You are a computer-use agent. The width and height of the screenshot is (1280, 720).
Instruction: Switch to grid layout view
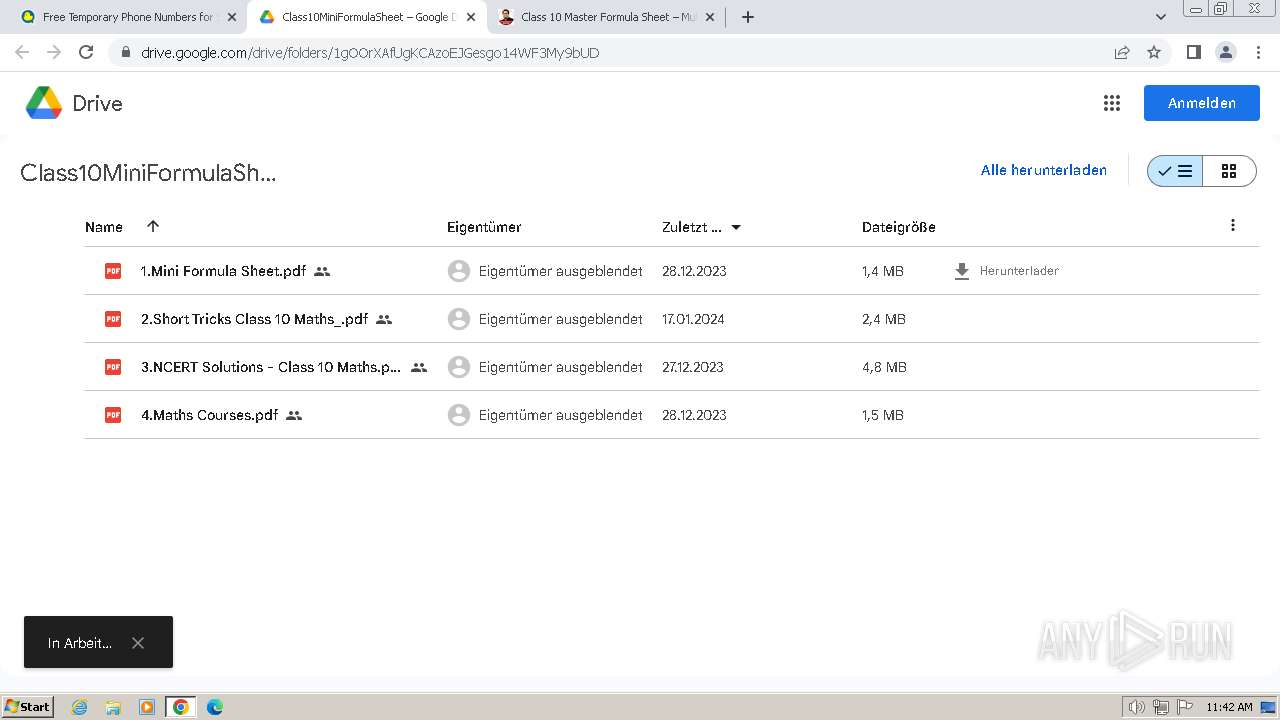(1229, 171)
